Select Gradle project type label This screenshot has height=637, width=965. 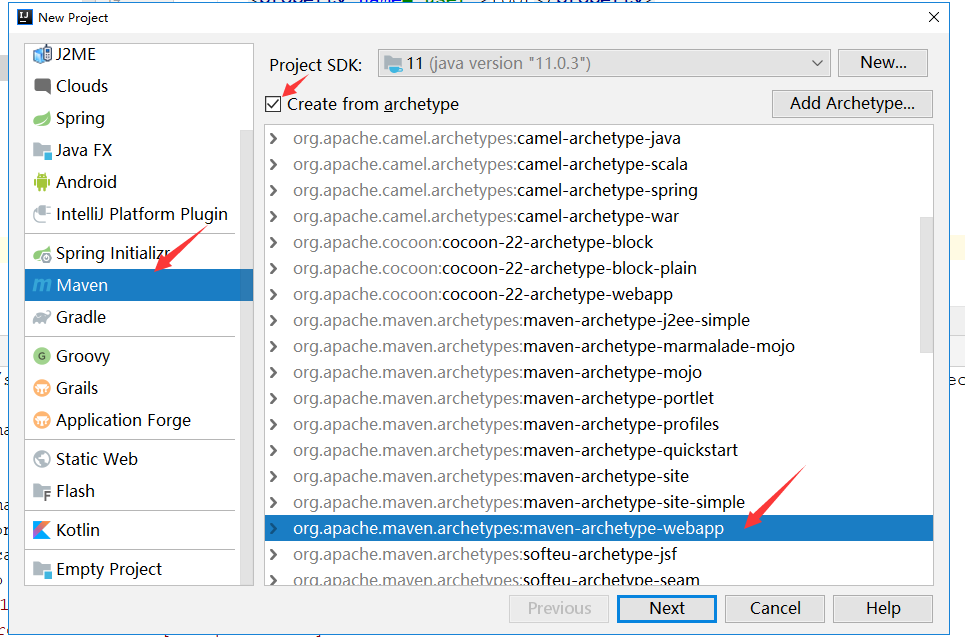81,318
